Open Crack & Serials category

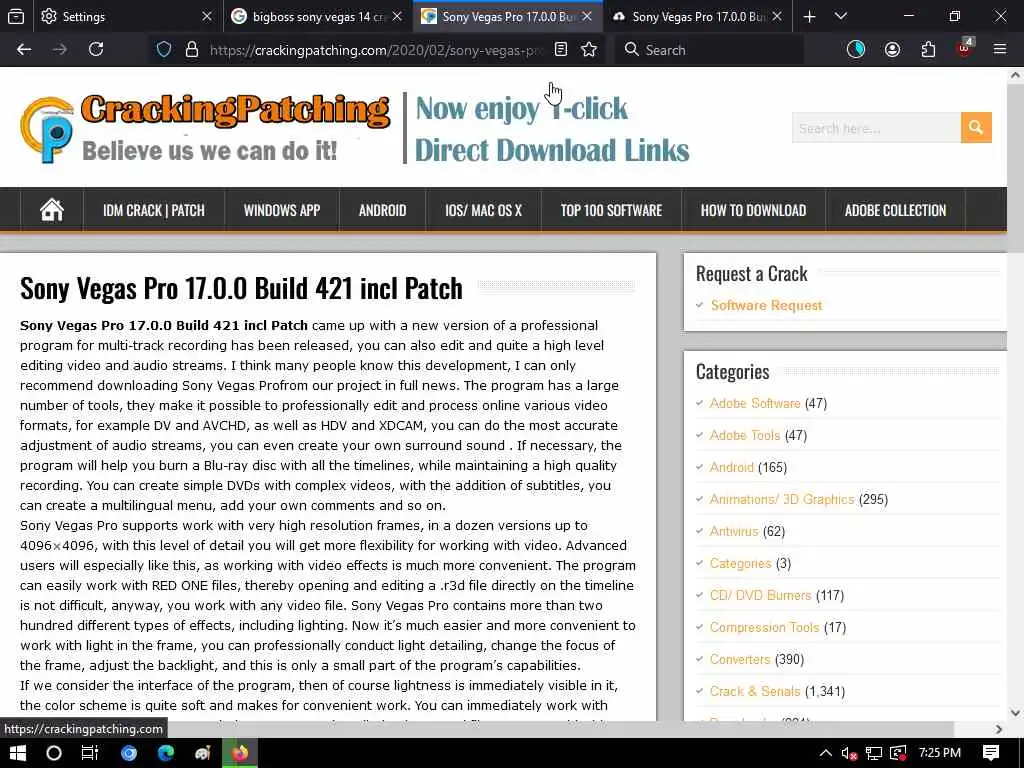755,692
